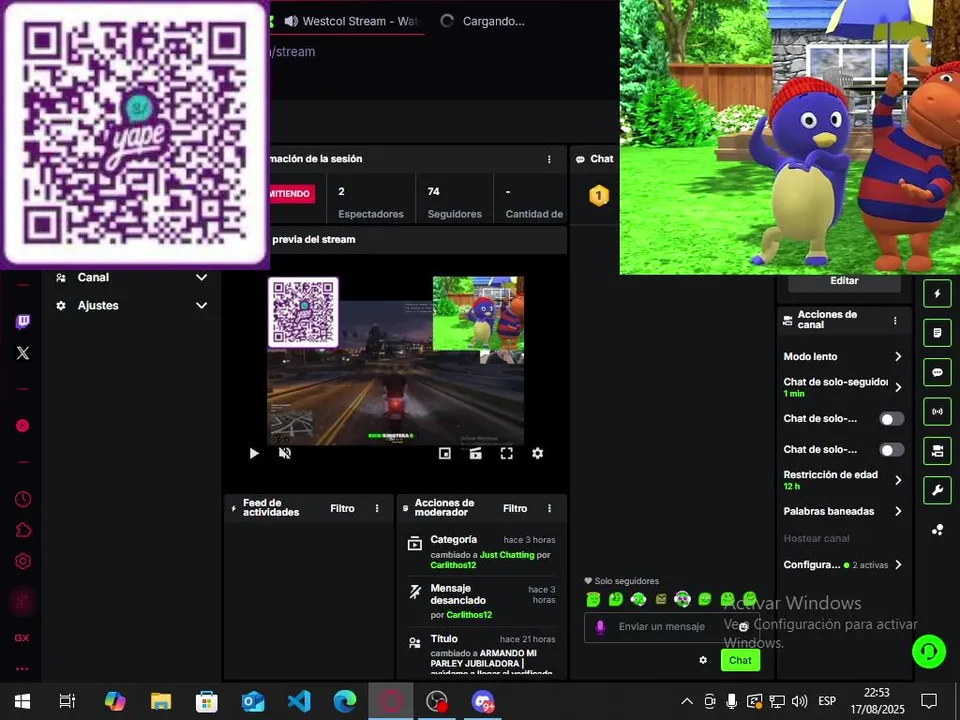Open Visual Studio Code from the taskbar
The height and width of the screenshot is (720, 960).
tap(299, 700)
